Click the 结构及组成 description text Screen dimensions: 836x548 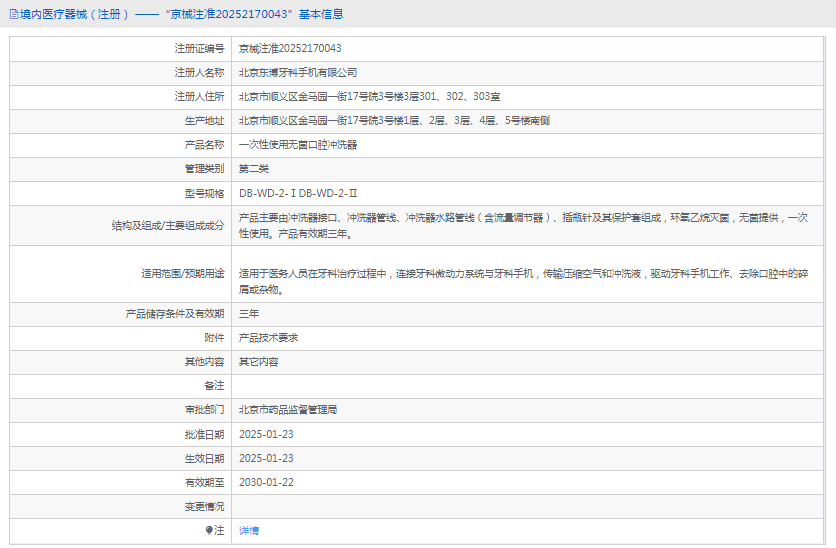tap(522, 225)
